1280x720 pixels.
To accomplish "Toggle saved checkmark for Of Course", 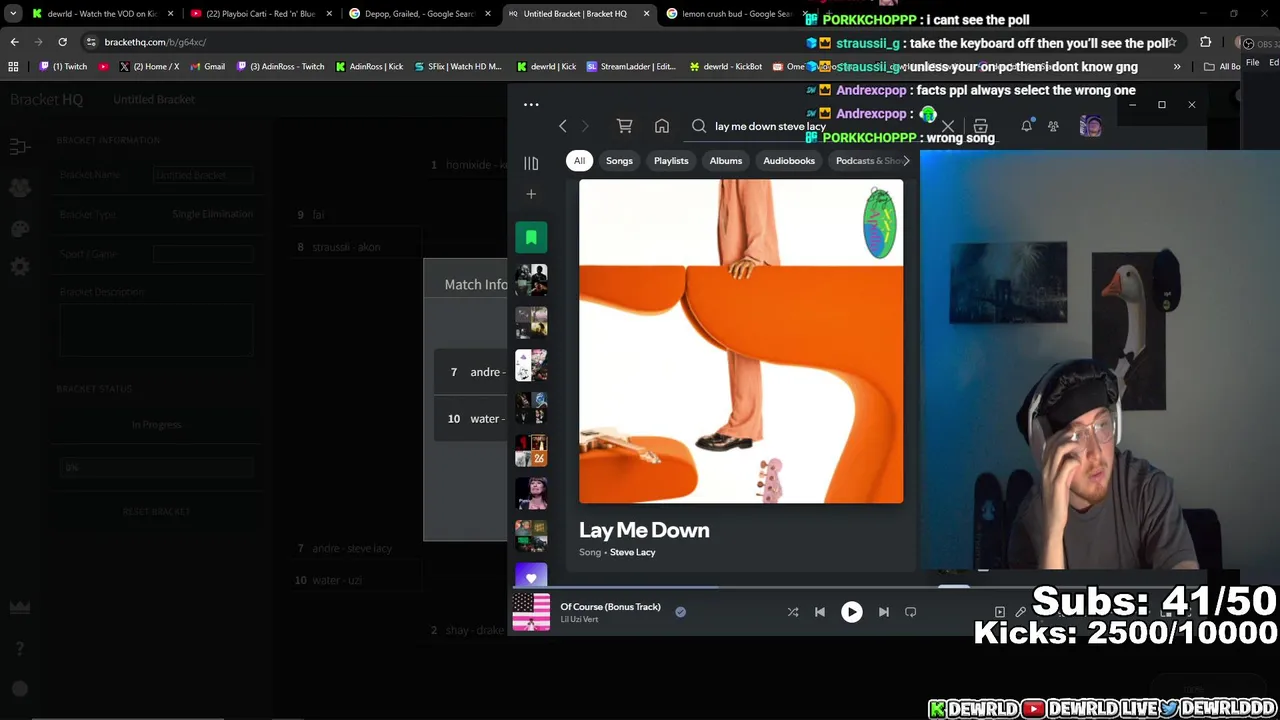I will click(x=680, y=612).
